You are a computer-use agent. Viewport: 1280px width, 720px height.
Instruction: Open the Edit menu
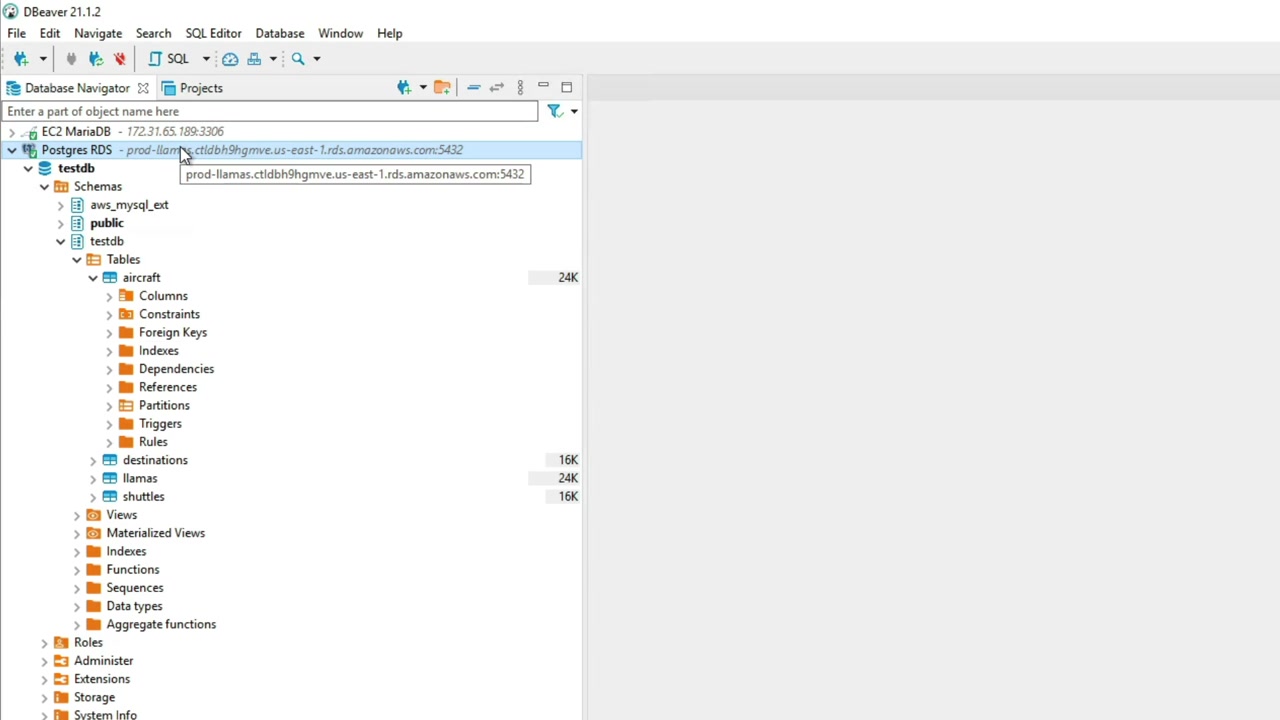pyautogui.click(x=49, y=33)
